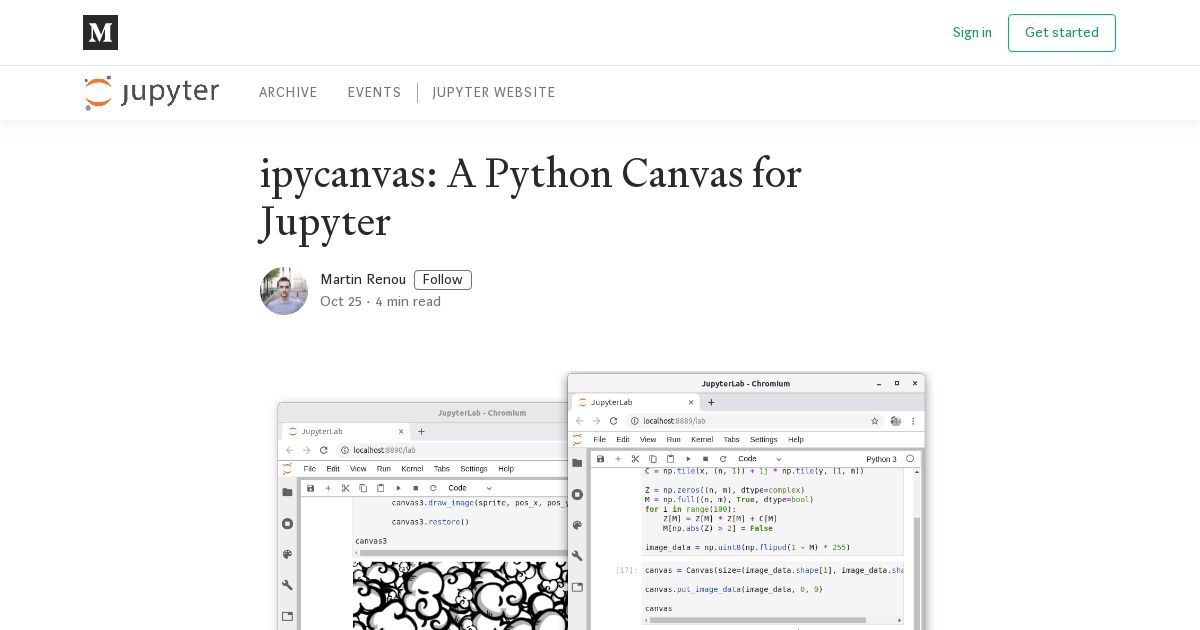Click the Python 3 kernel name in right notebook
This screenshot has height=630, width=1200.
[x=881, y=459]
